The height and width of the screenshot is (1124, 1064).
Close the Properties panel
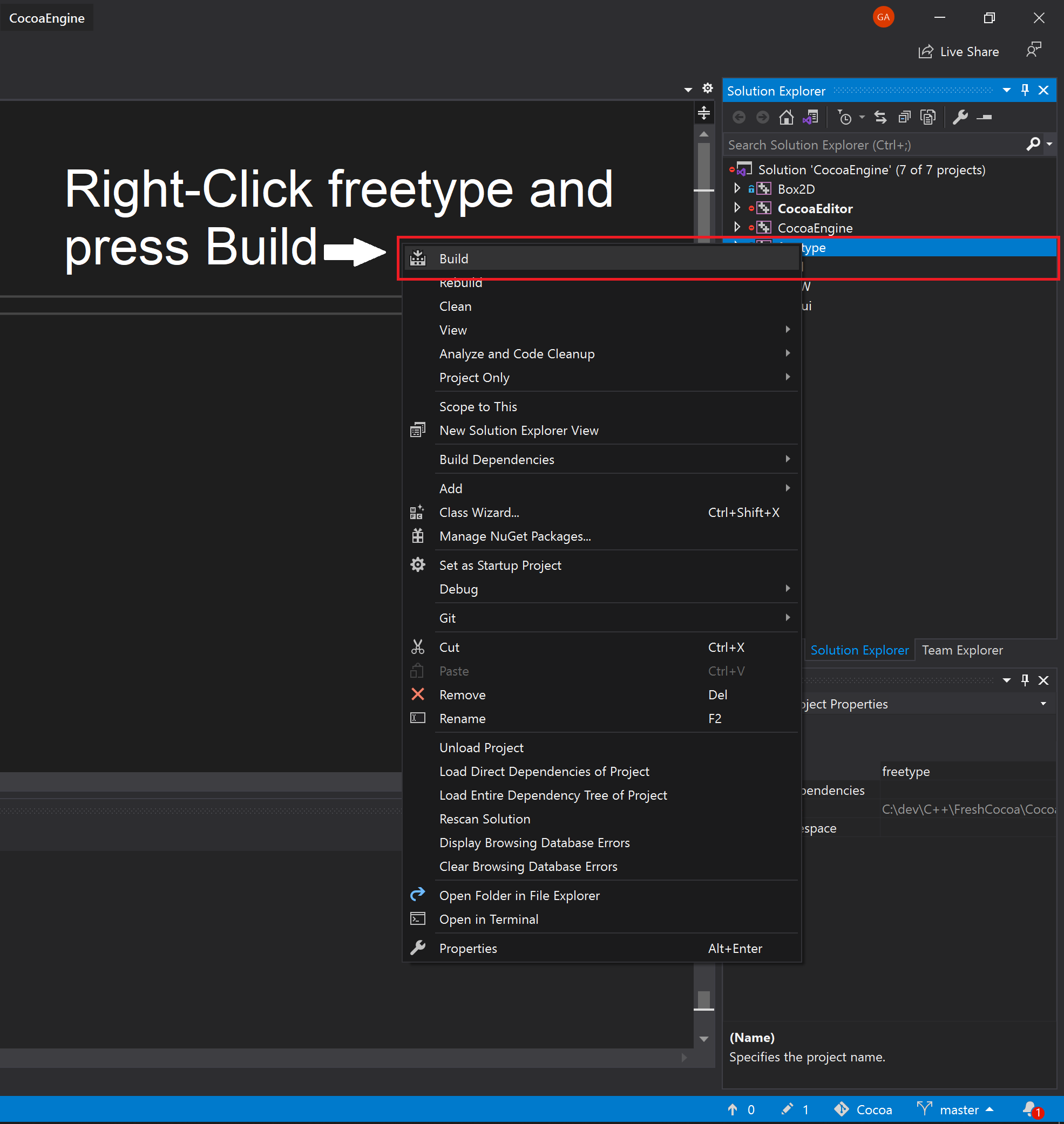(x=1043, y=680)
